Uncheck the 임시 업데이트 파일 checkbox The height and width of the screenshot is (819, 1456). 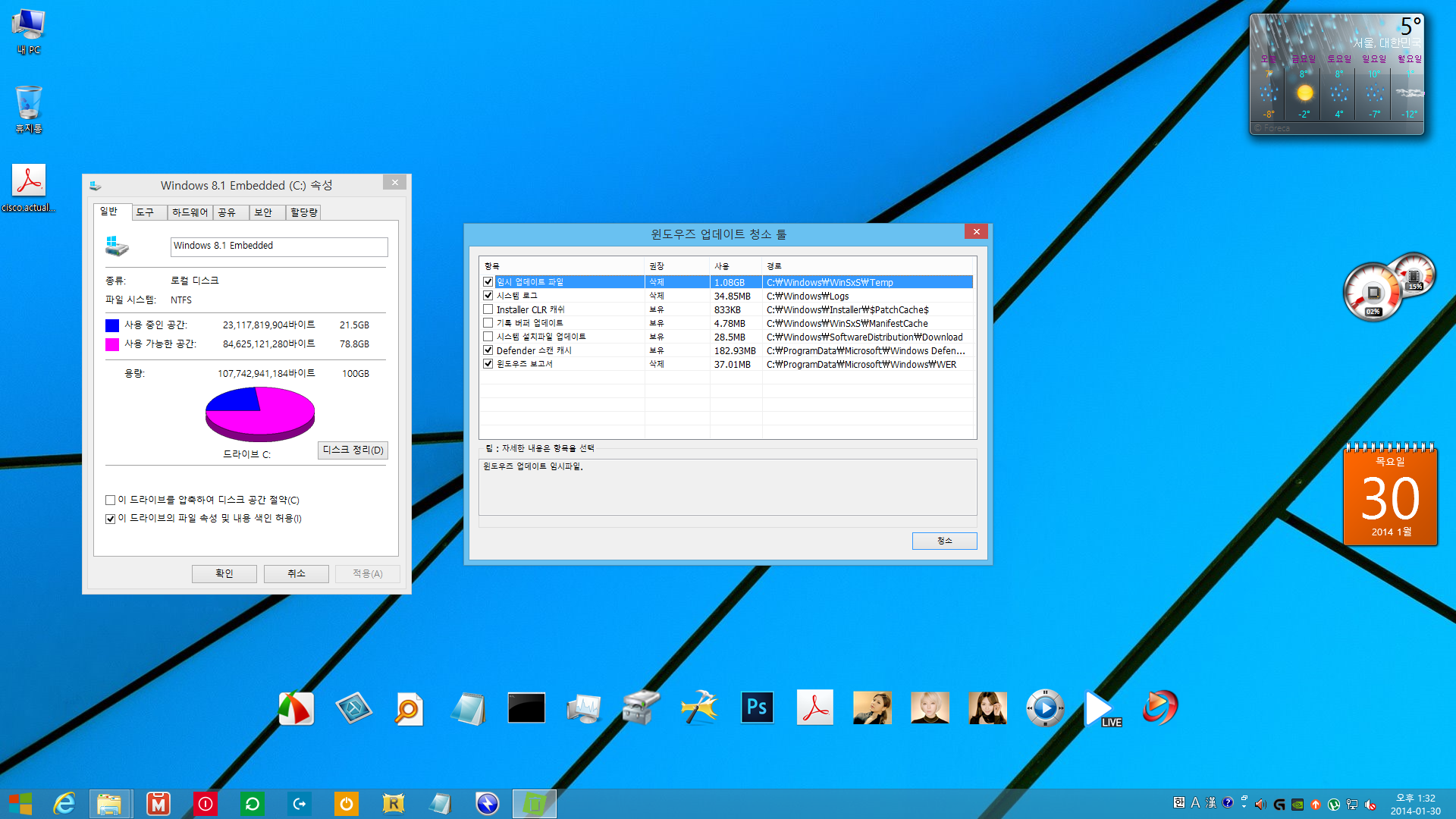[488, 282]
